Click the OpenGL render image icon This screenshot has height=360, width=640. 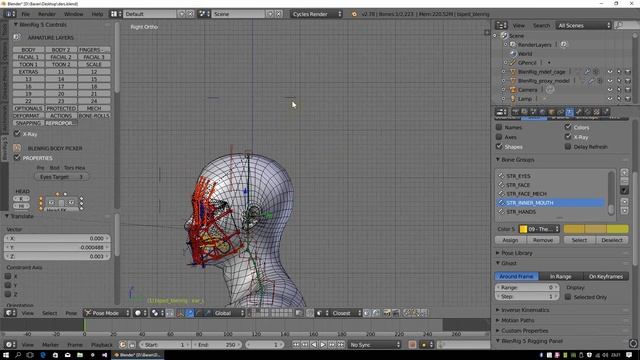pos(387,313)
